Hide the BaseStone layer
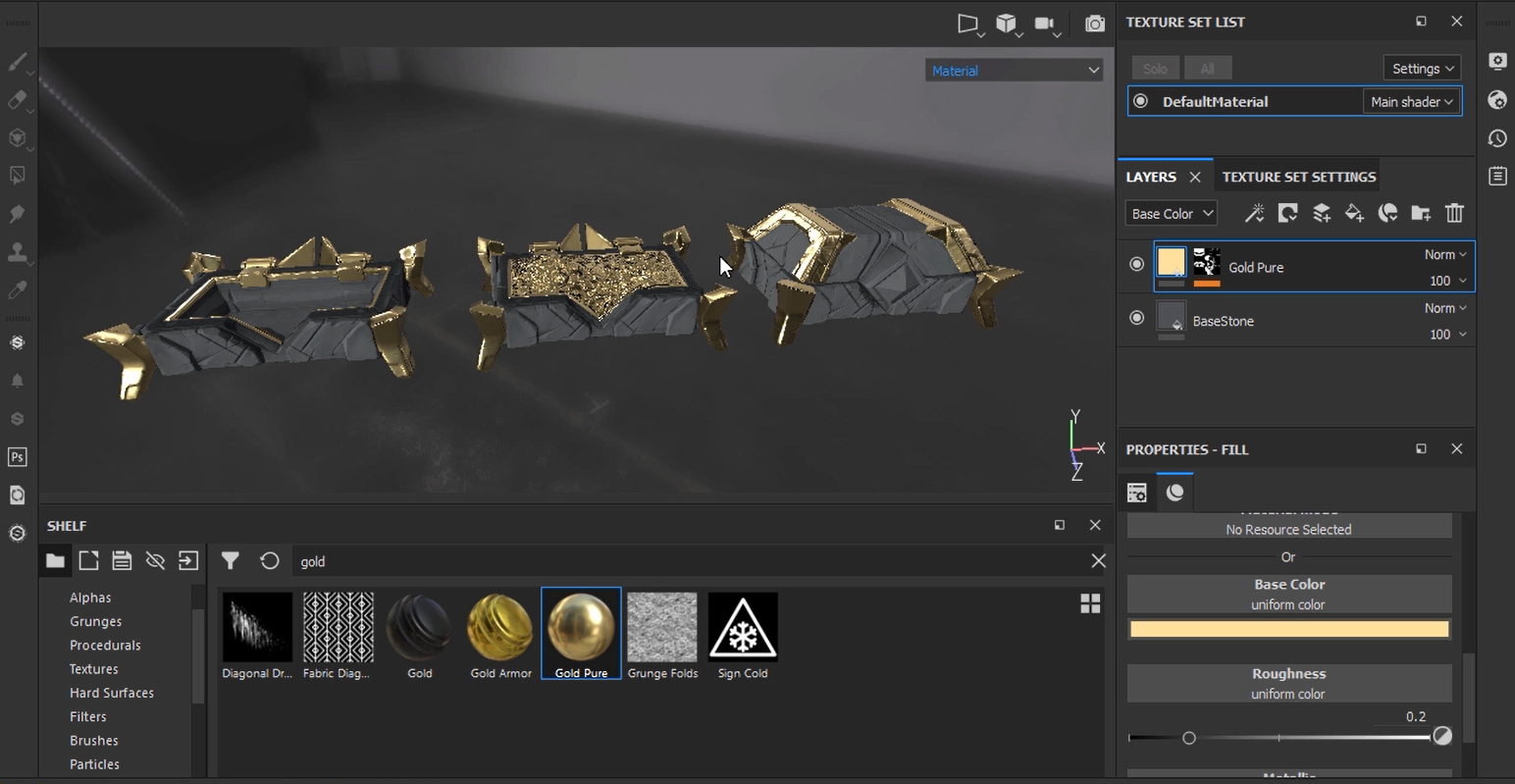The image size is (1515, 784). tap(1136, 318)
